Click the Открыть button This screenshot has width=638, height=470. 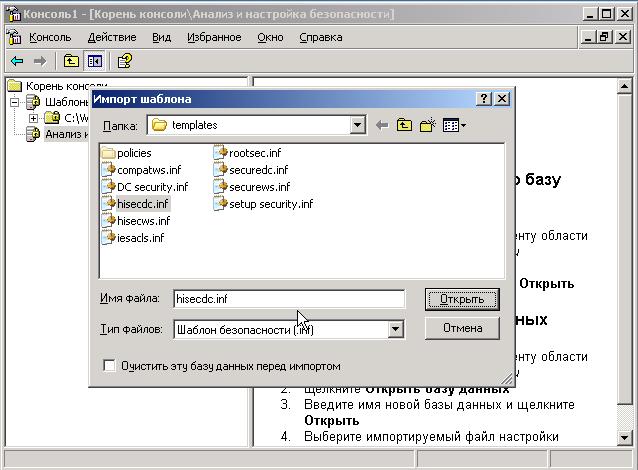(x=462, y=299)
